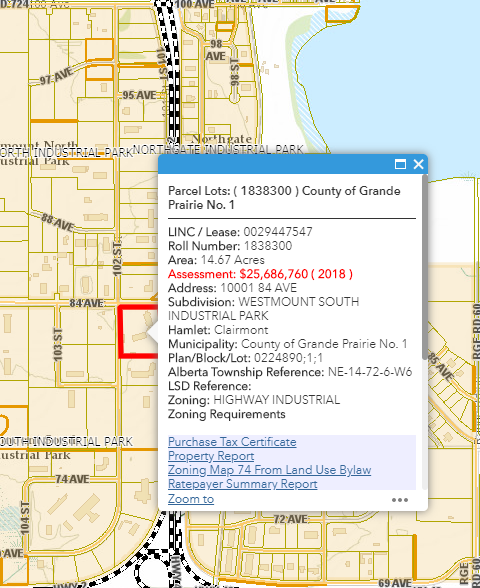Click the 74 AVE street label
This screenshot has width=480, height=588.
pyautogui.click(x=72, y=479)
